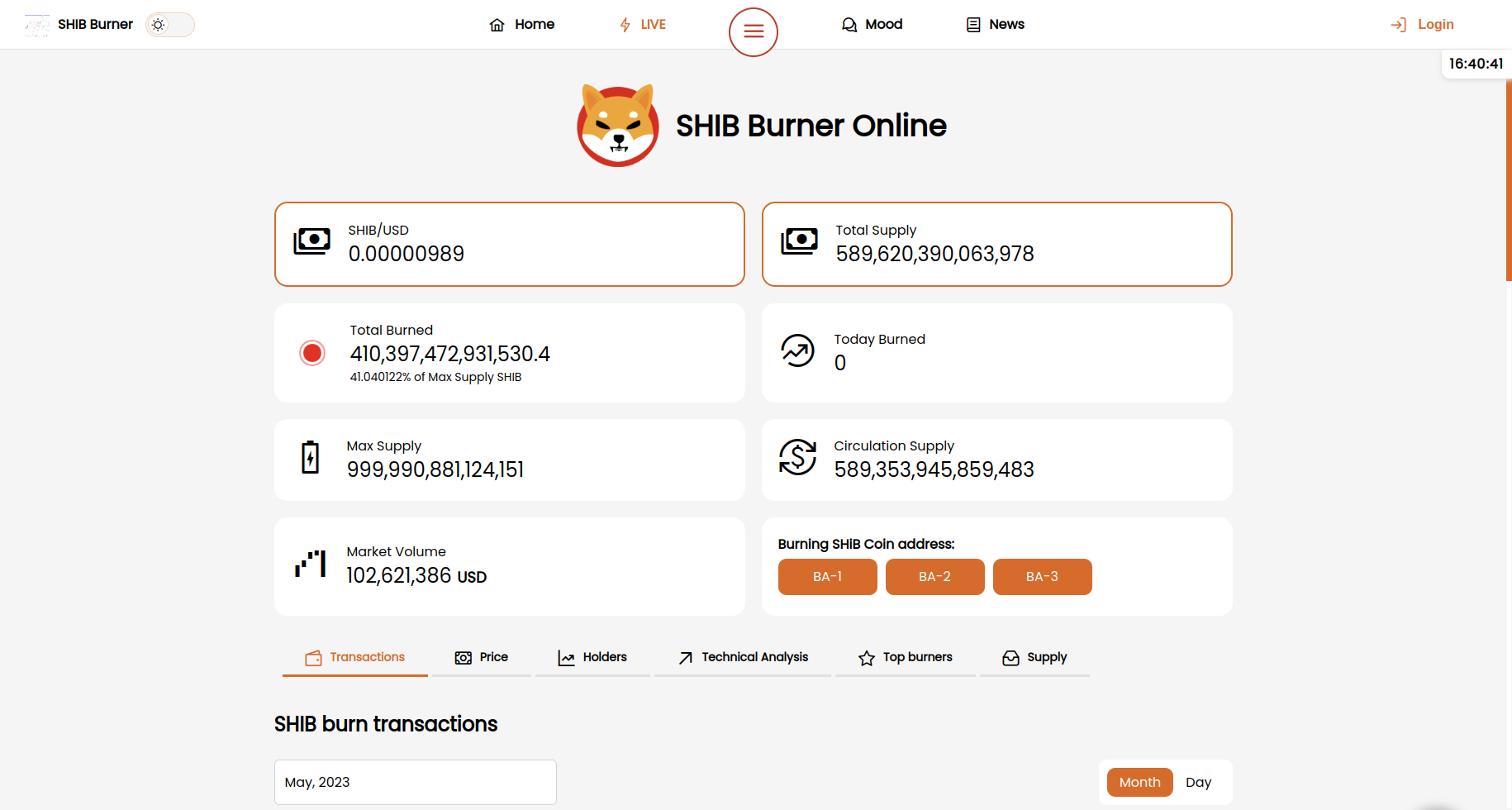The width and height of the screenshot is (1512, 810).
Task: Click the Mood chat bubble icon
Action: (x=849, y=25)
